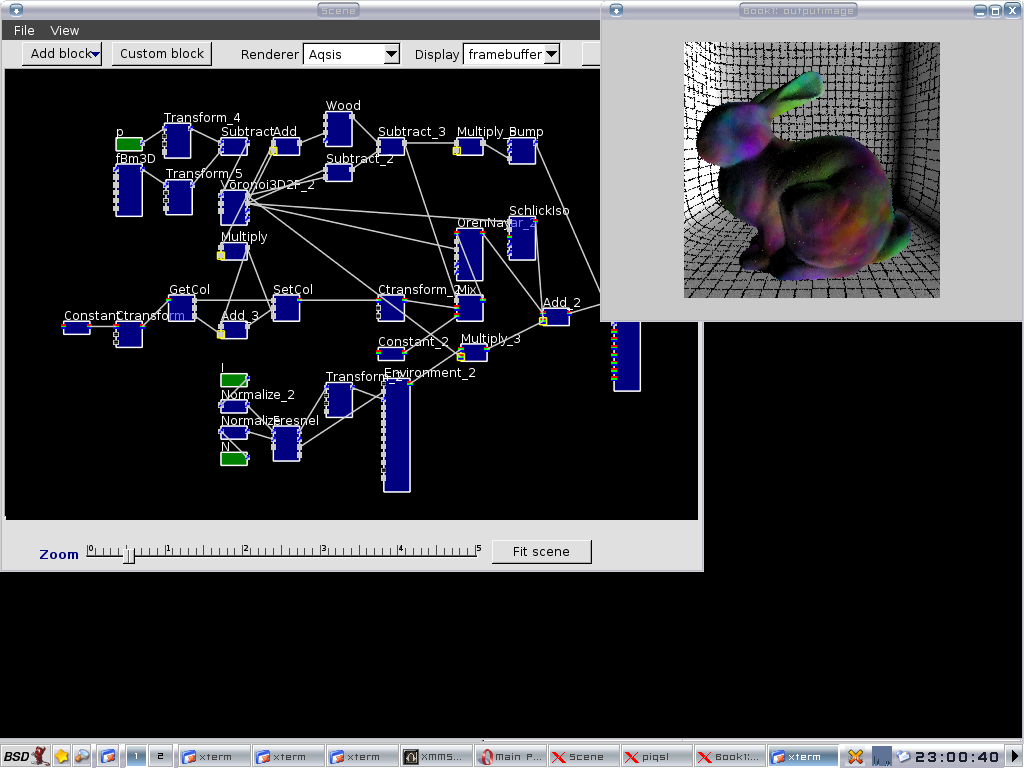Select the OrenNayar shading block
The width and height of the screenshot is (1024, 768).
point(470,255)
